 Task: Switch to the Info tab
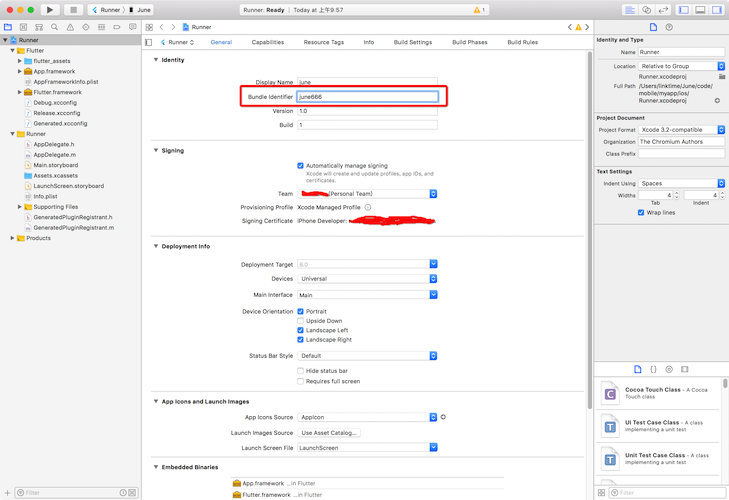[x=369, y=42]
